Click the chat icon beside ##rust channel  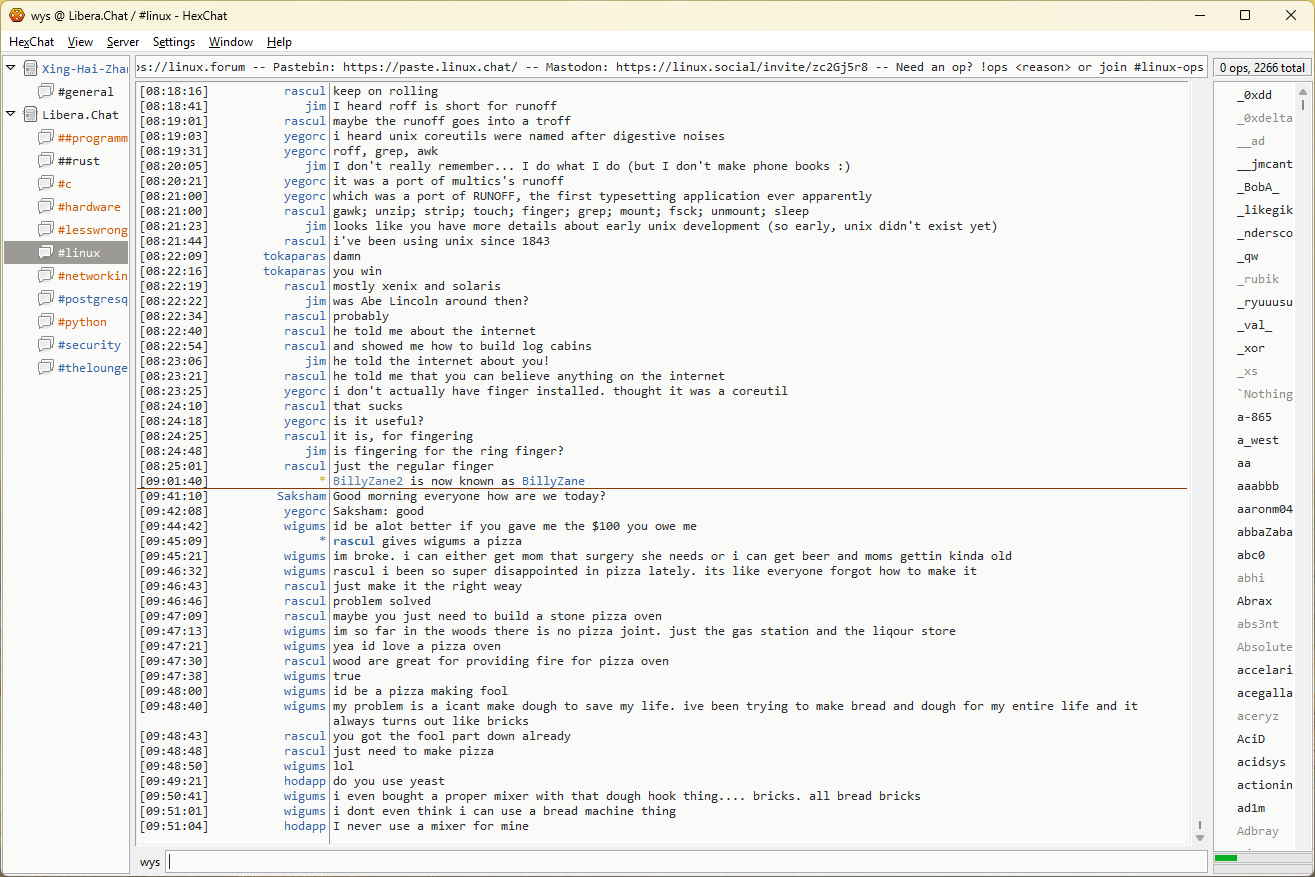(46, 161)
